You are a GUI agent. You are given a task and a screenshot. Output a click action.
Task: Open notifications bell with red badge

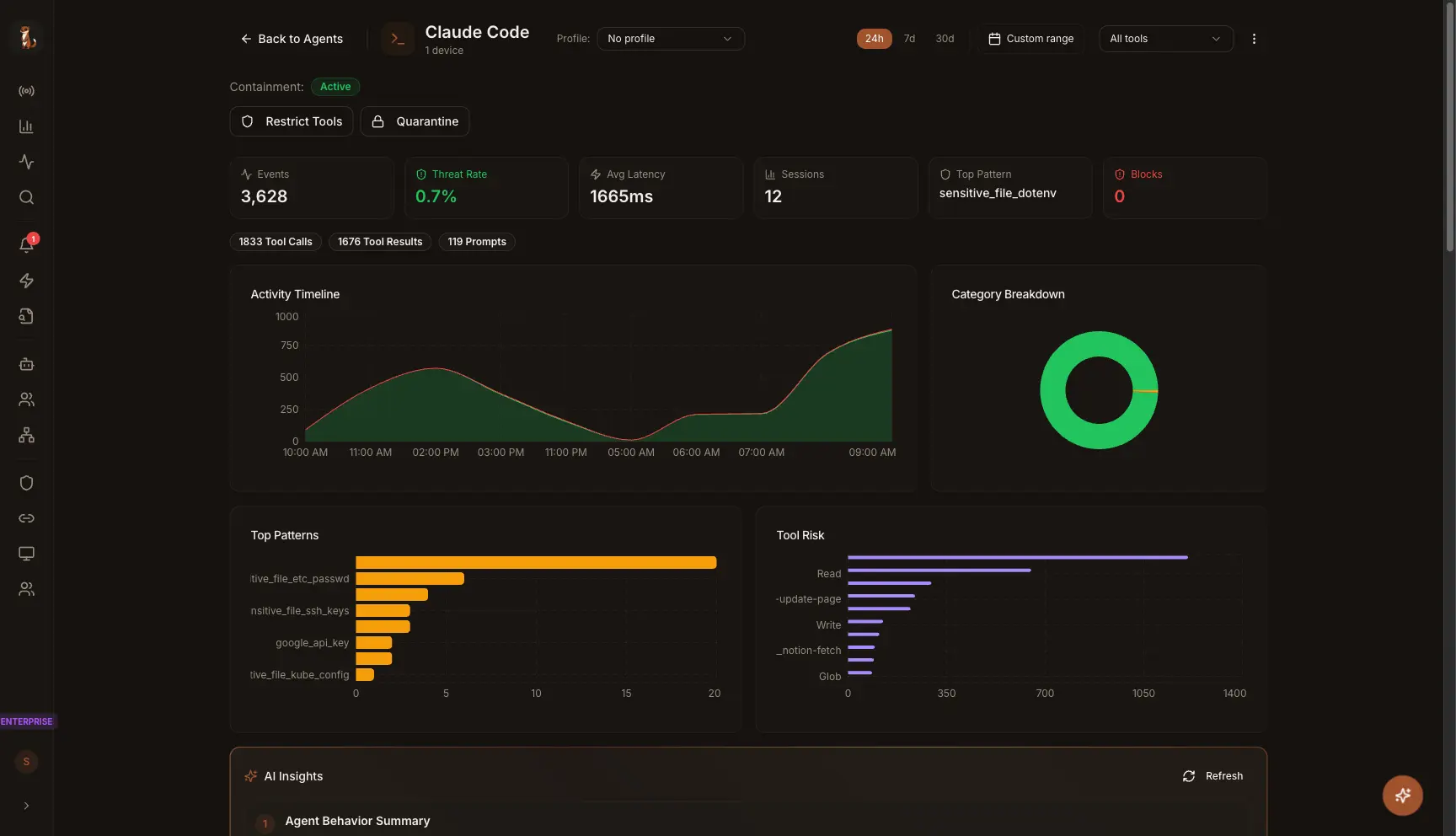click(x=26, y=244)
